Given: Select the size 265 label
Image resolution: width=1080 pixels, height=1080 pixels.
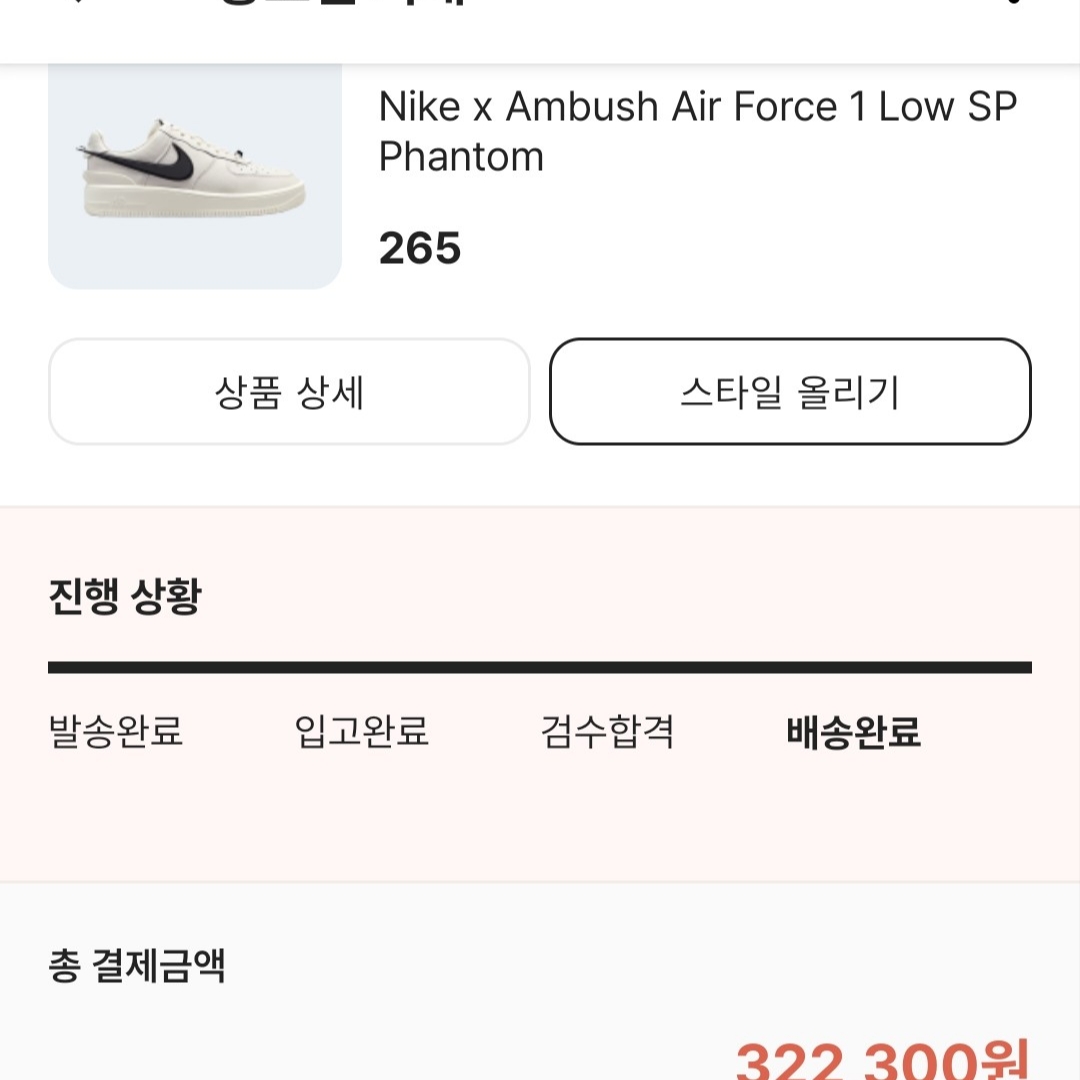Looking at the screenshot, I should [419, 248].
